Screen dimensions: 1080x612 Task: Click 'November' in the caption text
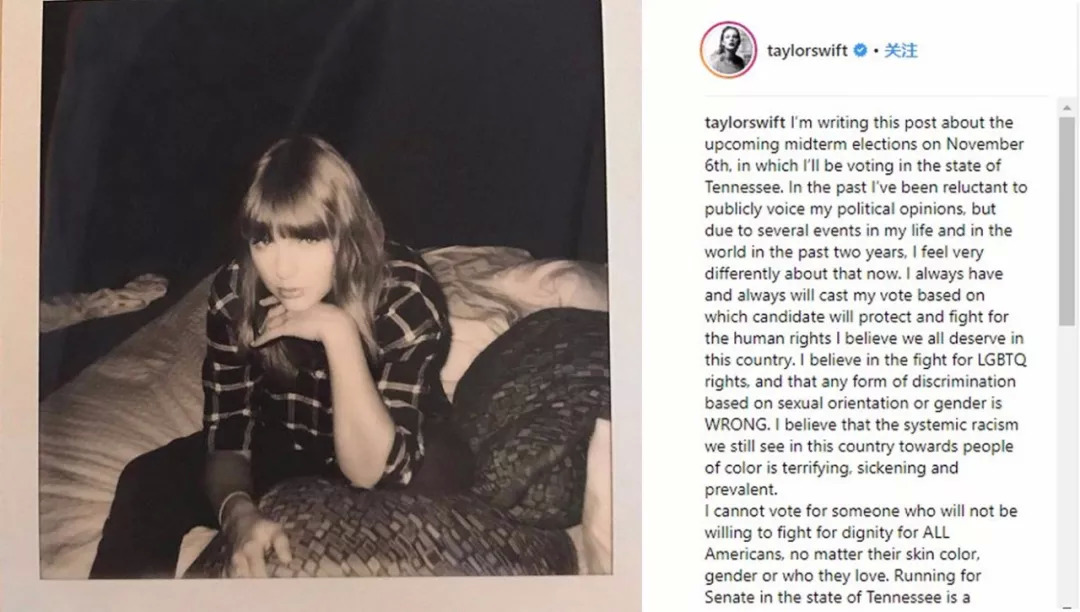pyautogui.click(x=984, y=144)
